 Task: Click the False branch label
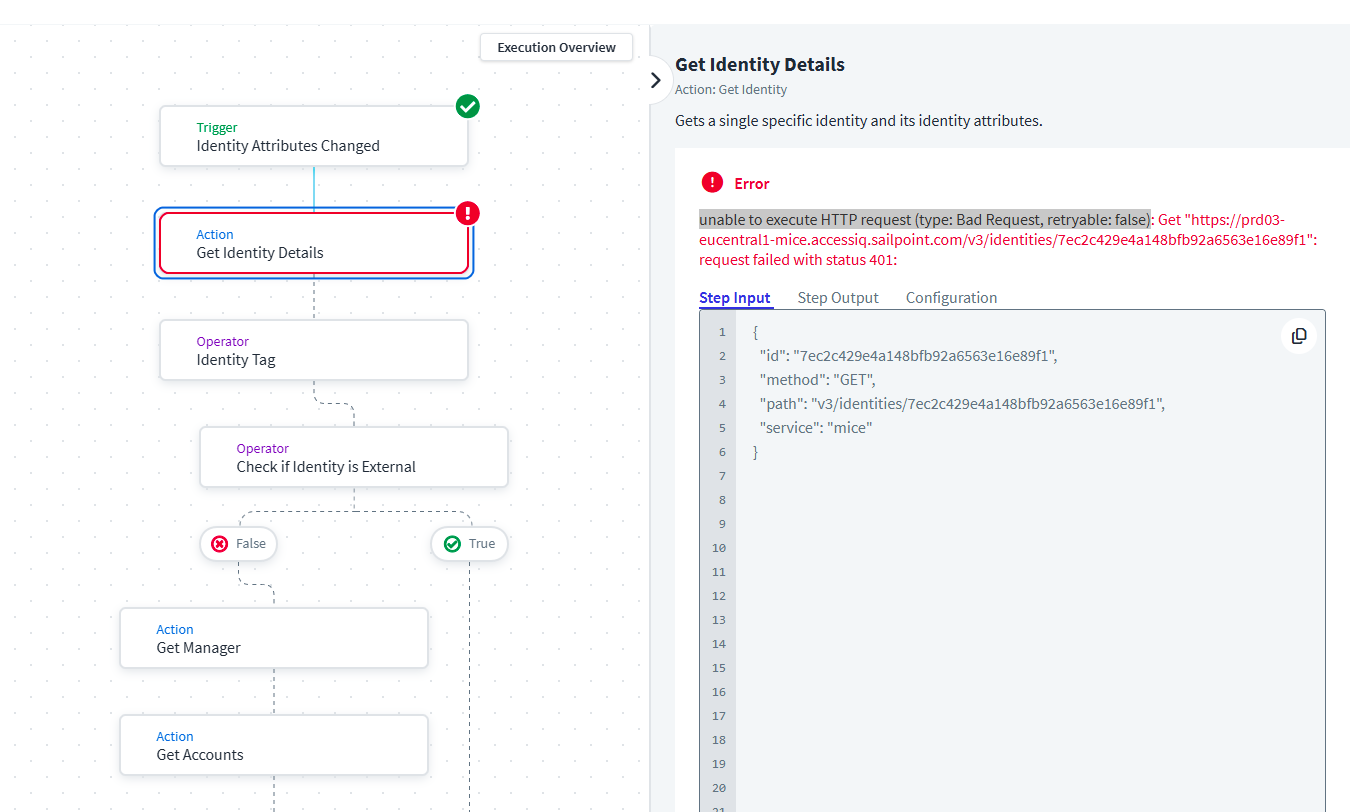(250, 544)
